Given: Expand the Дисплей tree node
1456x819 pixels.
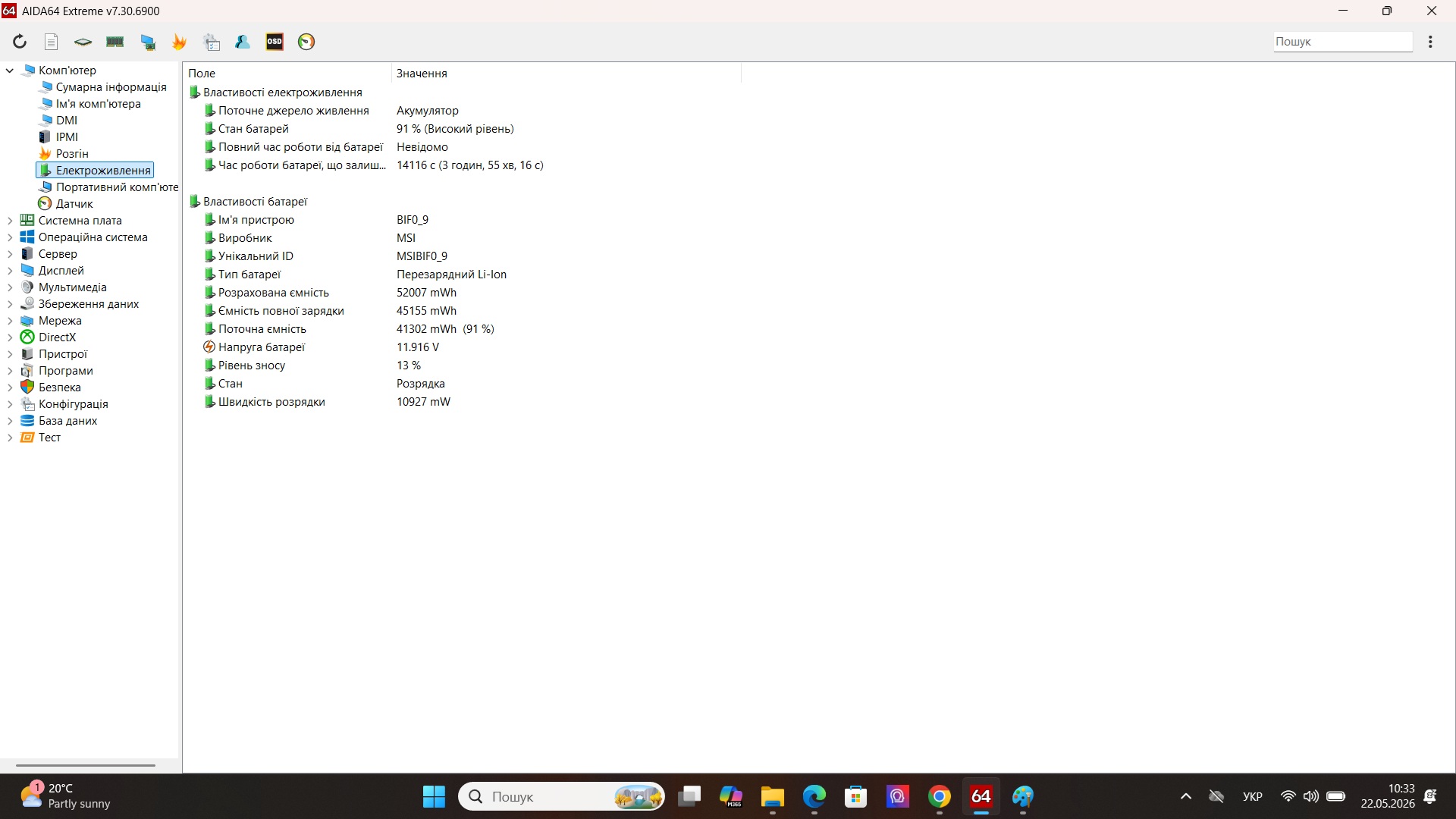Looking at the screenshot, I should pyautogui.click(x=10, y=271).
